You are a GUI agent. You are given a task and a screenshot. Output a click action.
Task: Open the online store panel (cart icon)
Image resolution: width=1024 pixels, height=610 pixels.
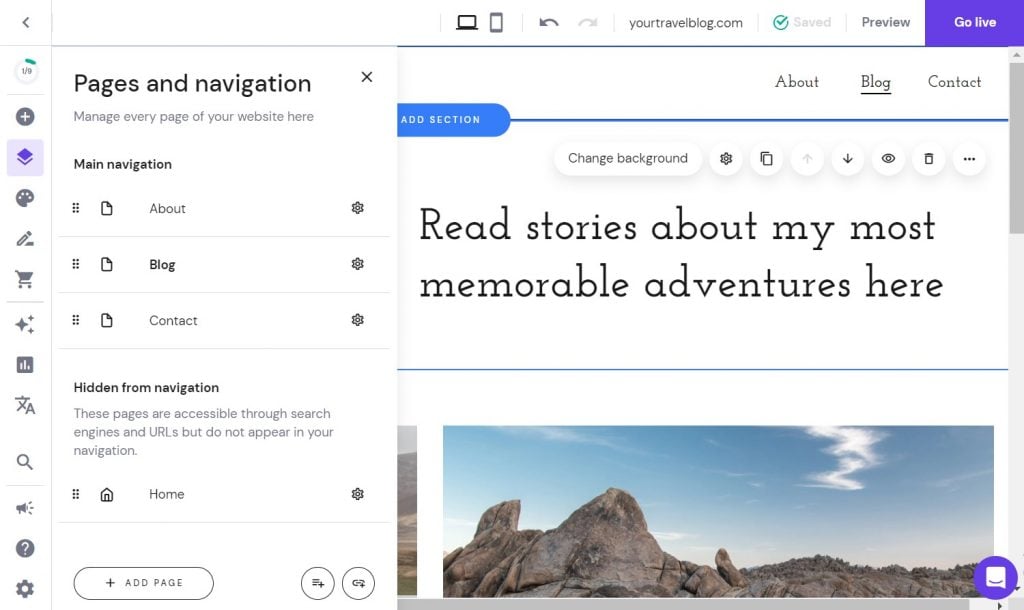25,279
